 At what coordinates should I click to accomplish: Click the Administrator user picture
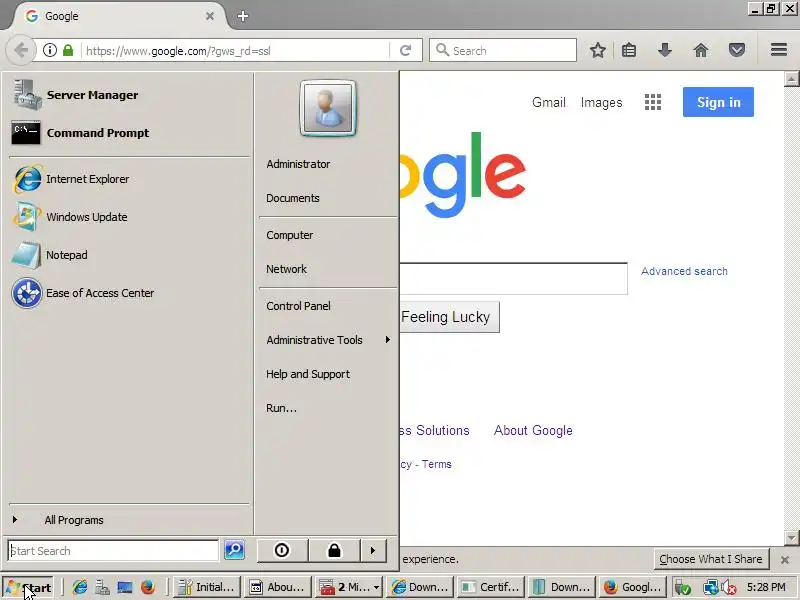pos(328,108)
